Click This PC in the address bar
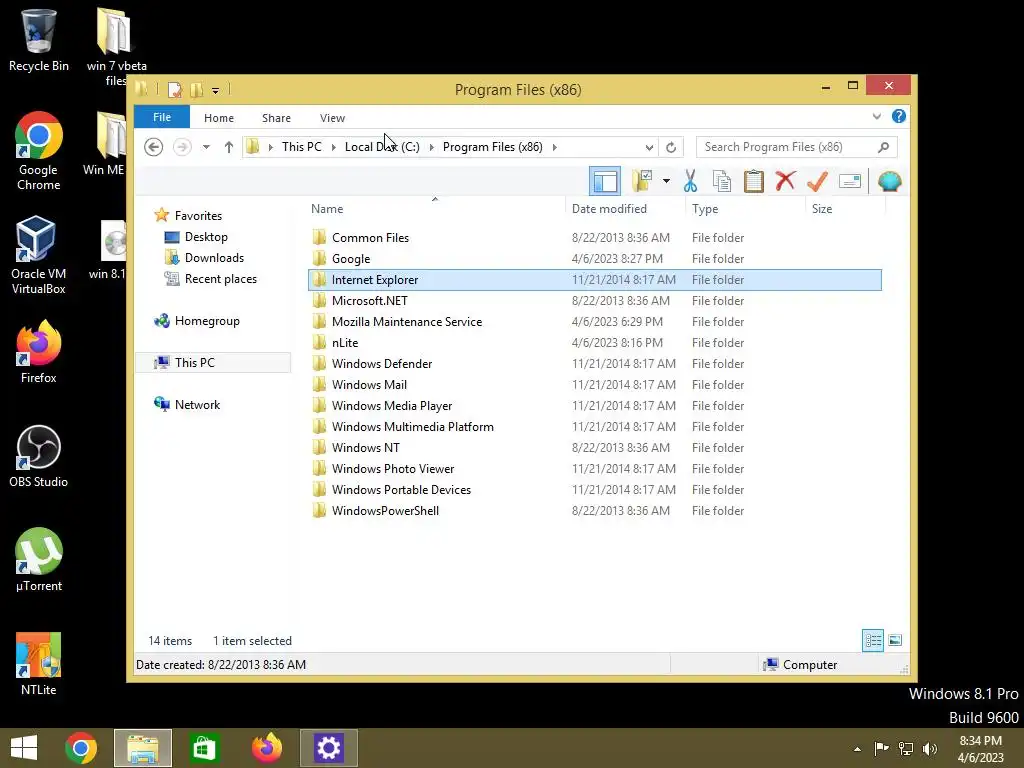Viewport: 1024px width, 768px height. pyautogui.click(x=302, y=147)
